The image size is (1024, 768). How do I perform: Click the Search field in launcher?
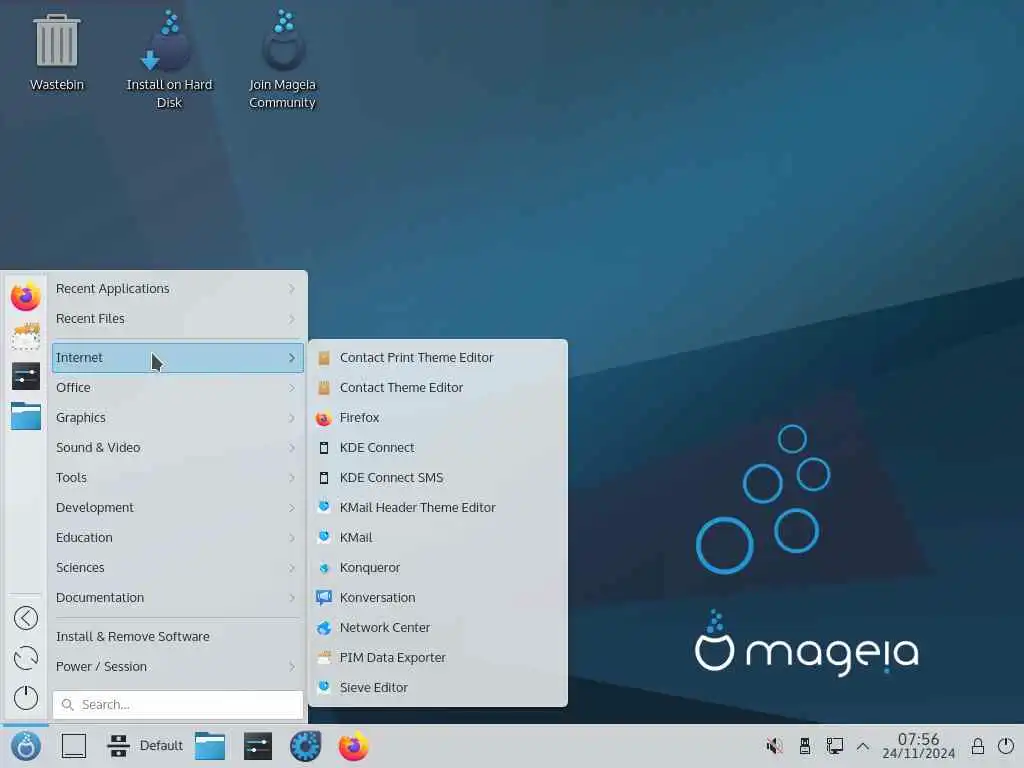point(178,705)
